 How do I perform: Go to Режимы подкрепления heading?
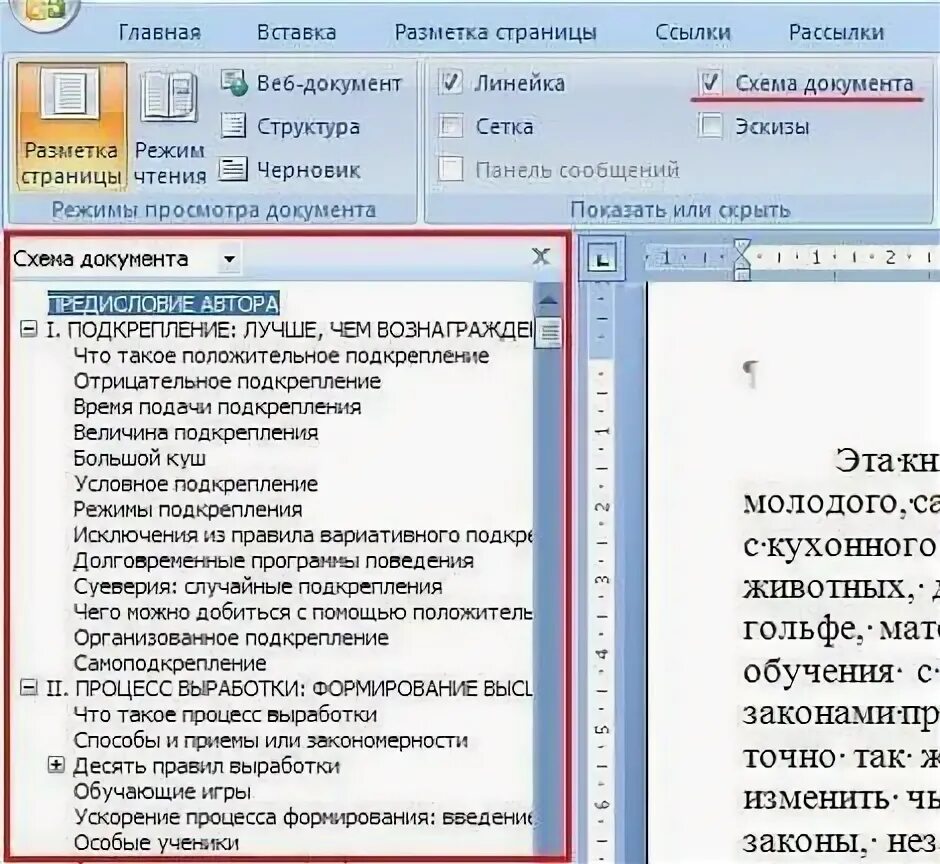point(188,510)
